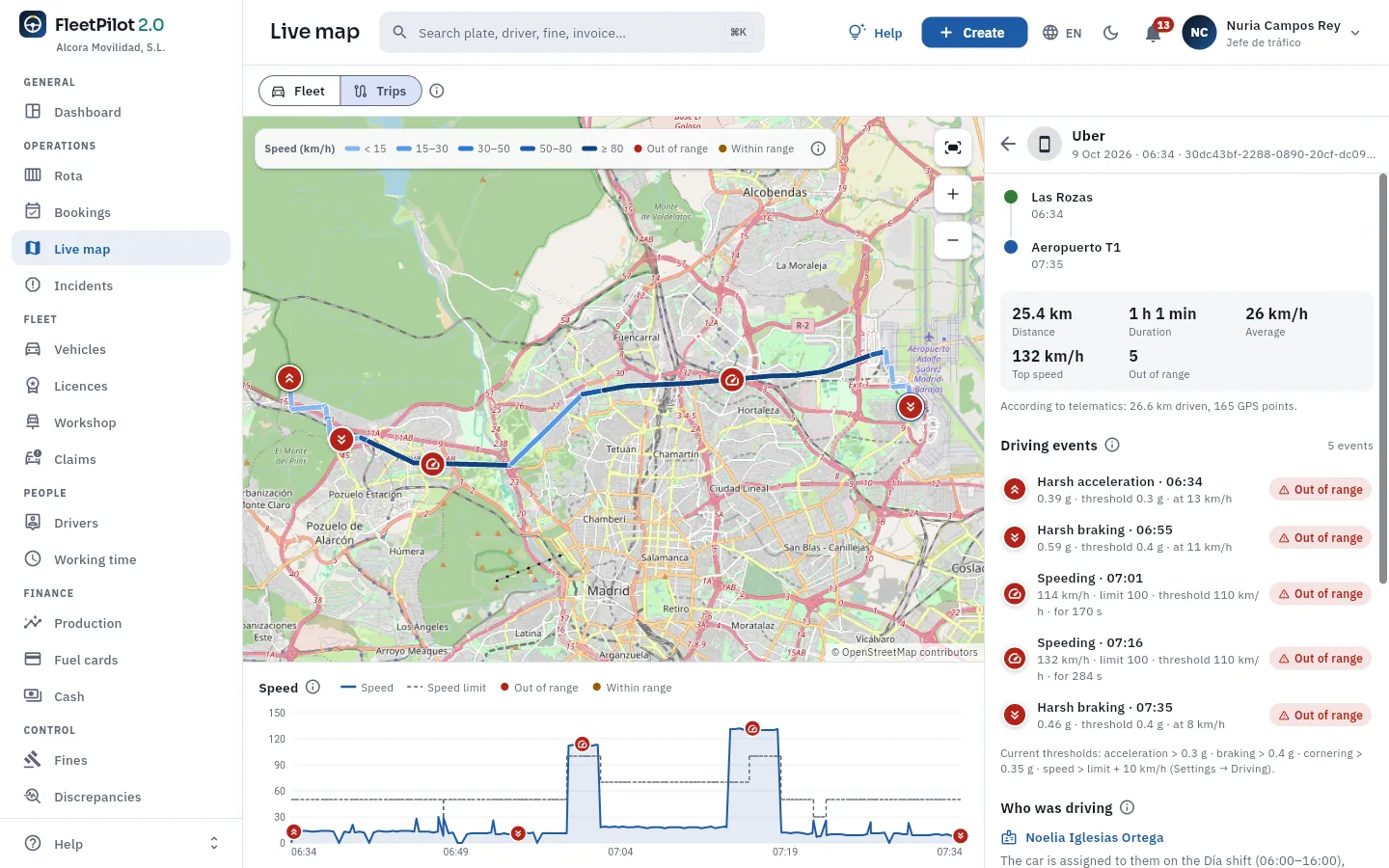The width and height of the screenshot is (1389, 868).
Task: Toggle Out of range series in chart legend
Action: [x=539, y=688]
